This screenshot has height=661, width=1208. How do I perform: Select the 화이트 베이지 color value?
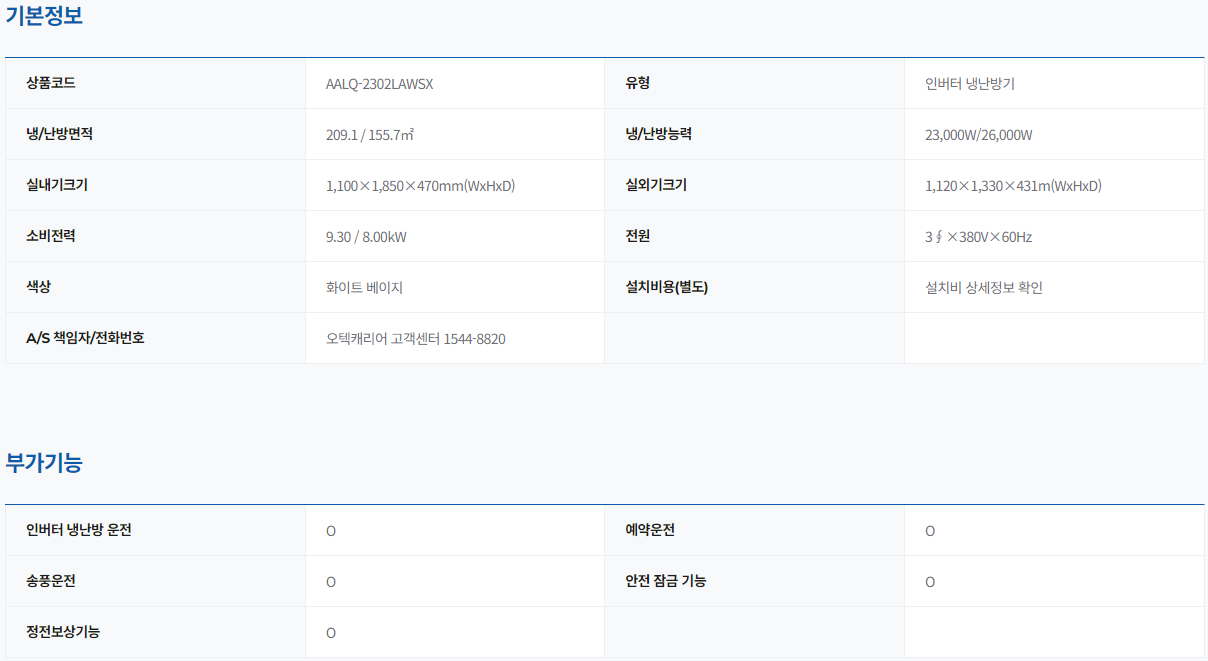364,288
